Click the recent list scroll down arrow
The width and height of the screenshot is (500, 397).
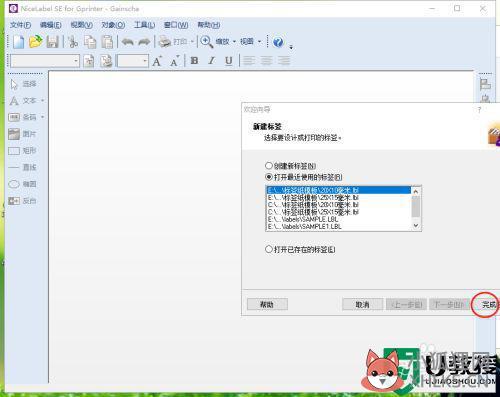pos(416,226)
